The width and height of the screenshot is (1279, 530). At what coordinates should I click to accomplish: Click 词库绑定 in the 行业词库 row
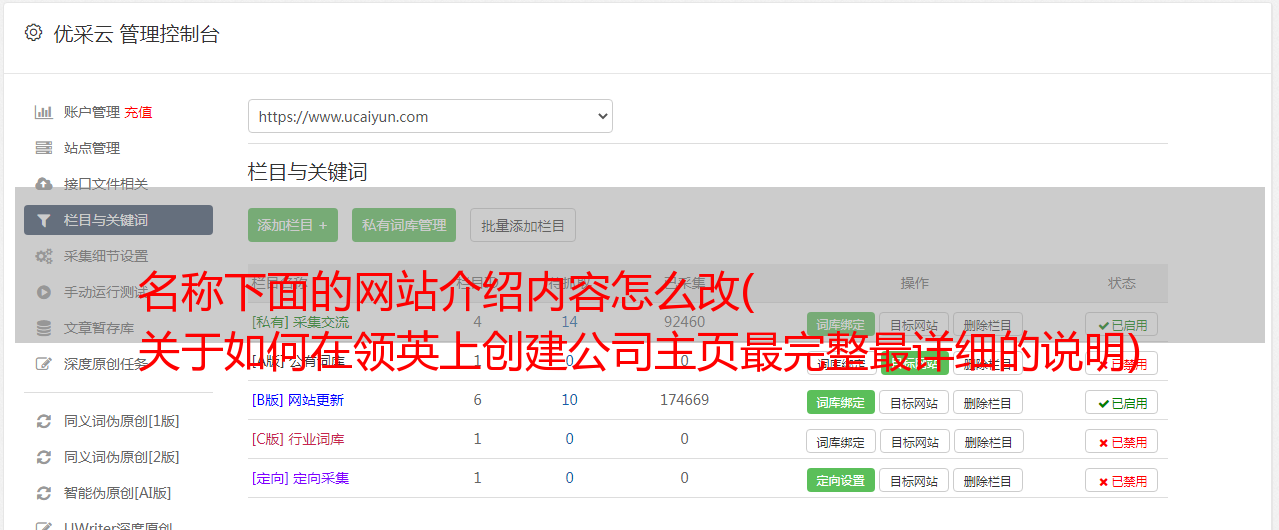[x=840, y=441]
